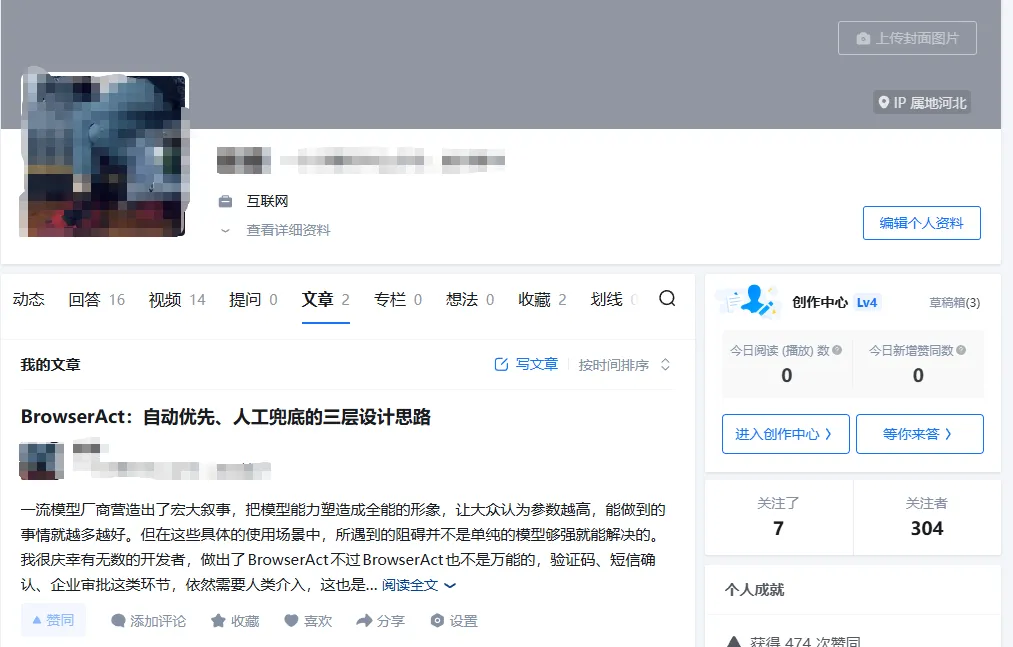This screenshot has height=647, width=1013.
Task: Switch to the 回答 tab
Action: pos(96,299)
